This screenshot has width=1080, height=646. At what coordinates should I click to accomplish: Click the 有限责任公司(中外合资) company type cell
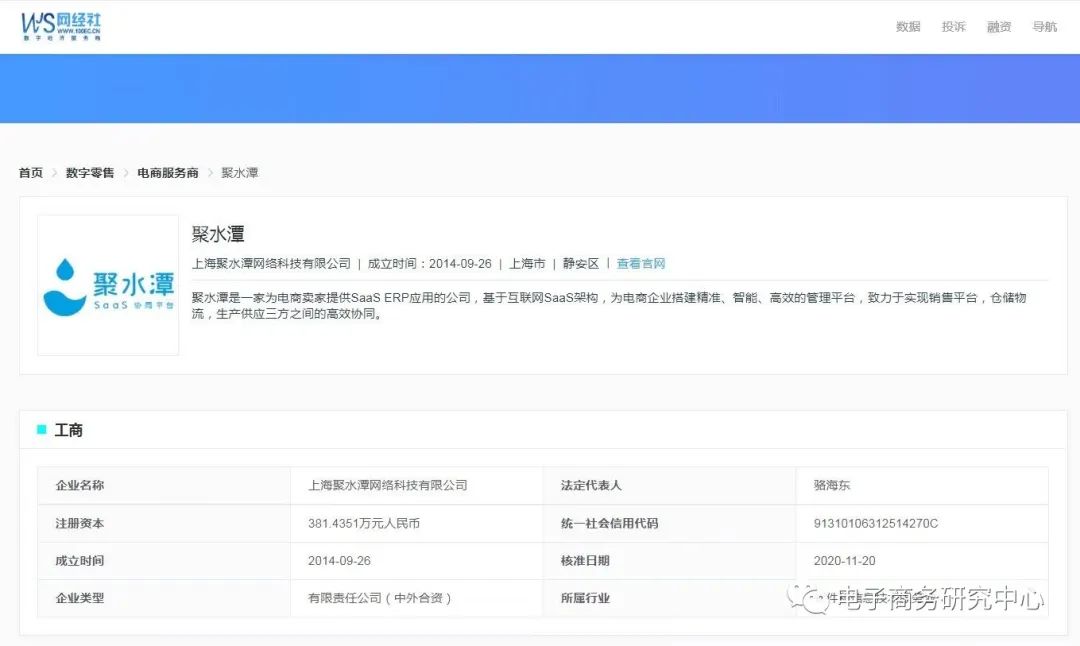click(x=380, y=598)
